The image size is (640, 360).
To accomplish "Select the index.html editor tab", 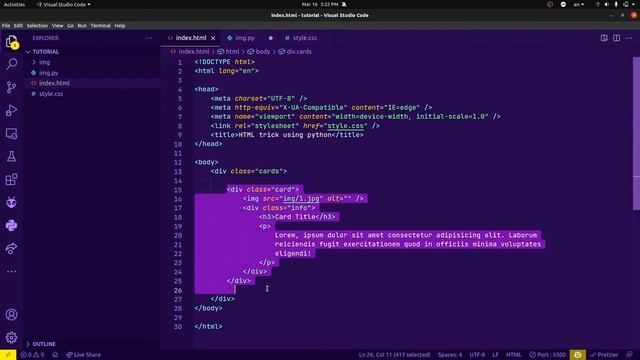I will [191, 38].
